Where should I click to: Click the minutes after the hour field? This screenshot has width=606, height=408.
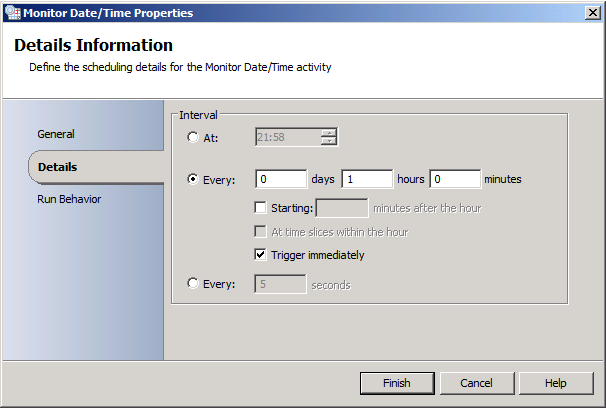pos(341,208)
